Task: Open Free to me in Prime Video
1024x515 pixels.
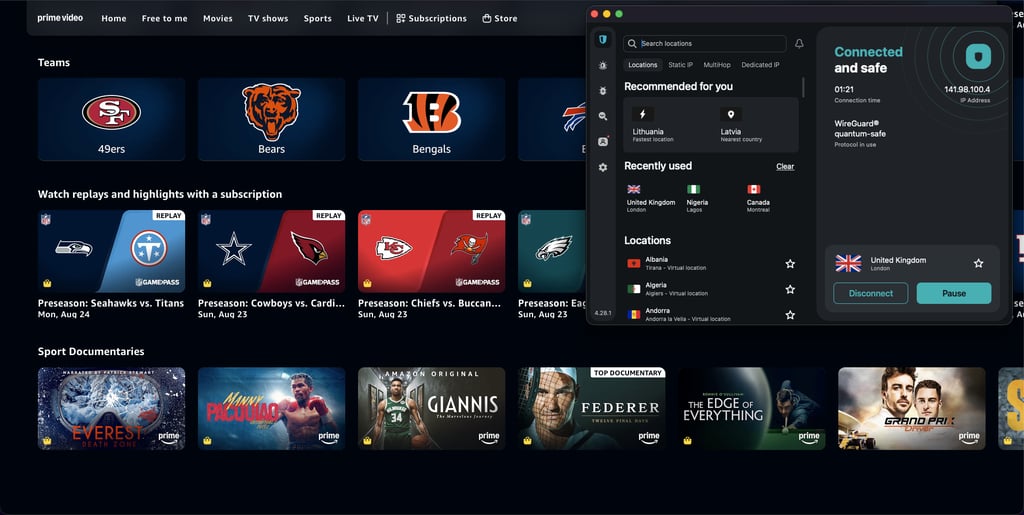Action: (165, 18)
